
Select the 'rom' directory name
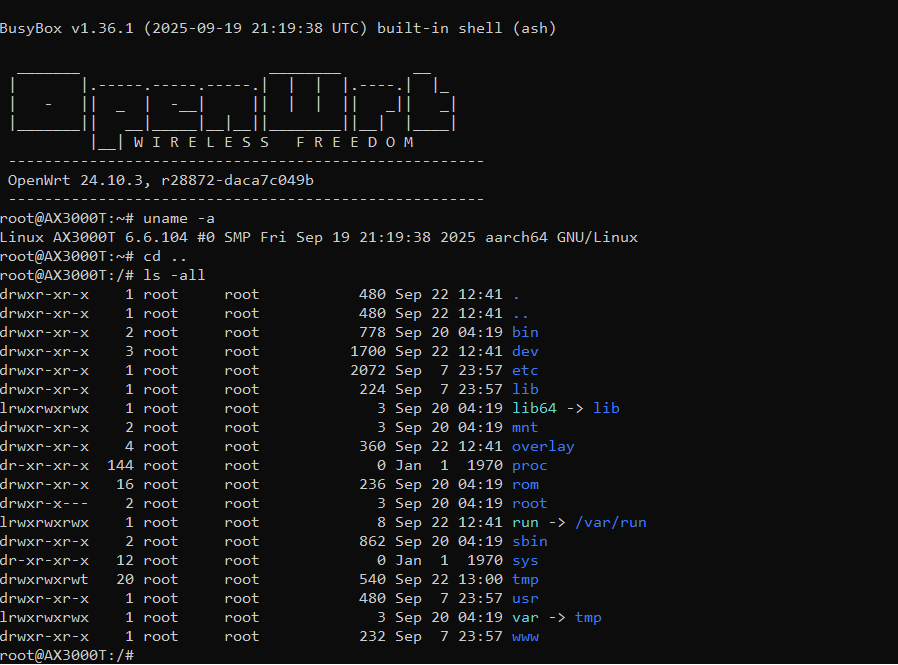point(525,484)
